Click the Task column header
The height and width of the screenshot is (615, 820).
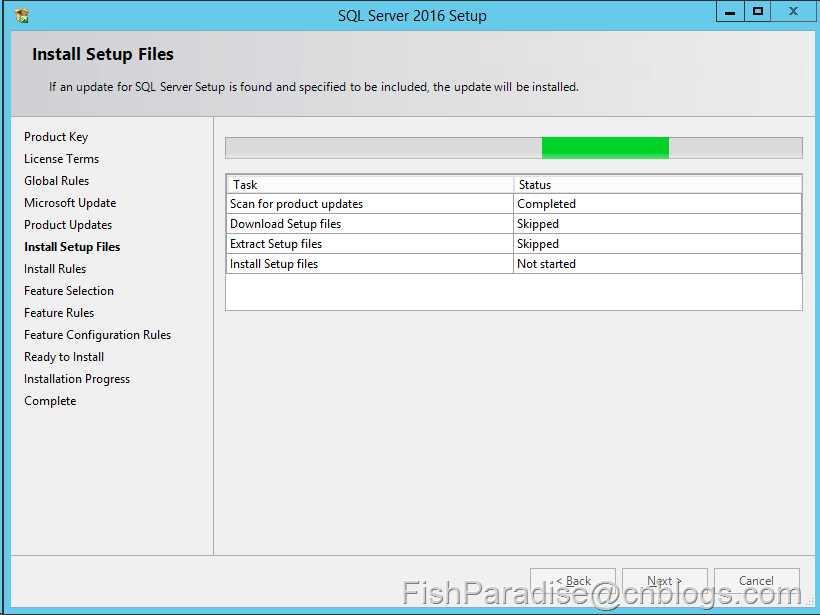[x=370, y=185]
